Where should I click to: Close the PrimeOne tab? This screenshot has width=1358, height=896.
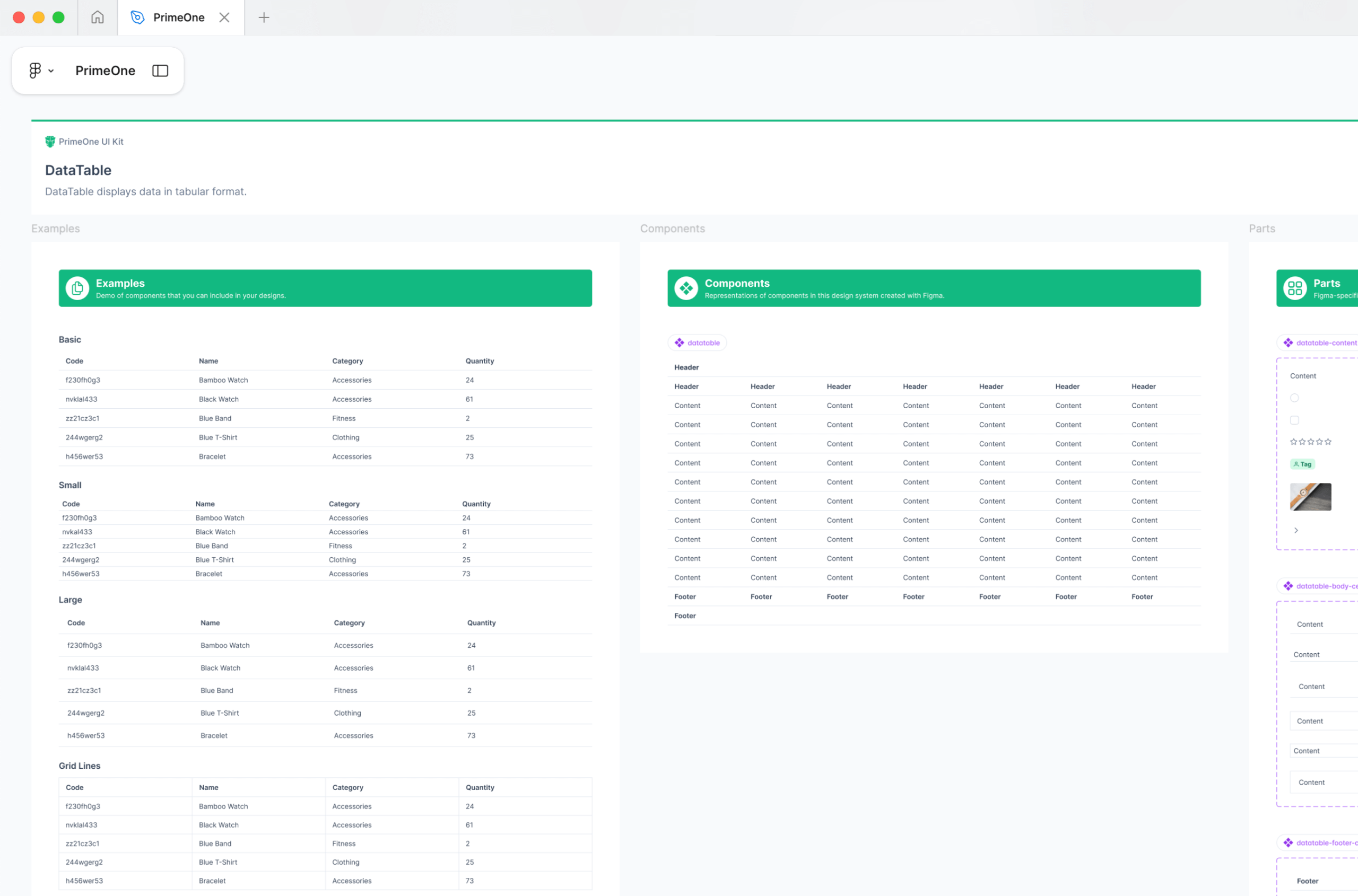[x=224, y=17]
